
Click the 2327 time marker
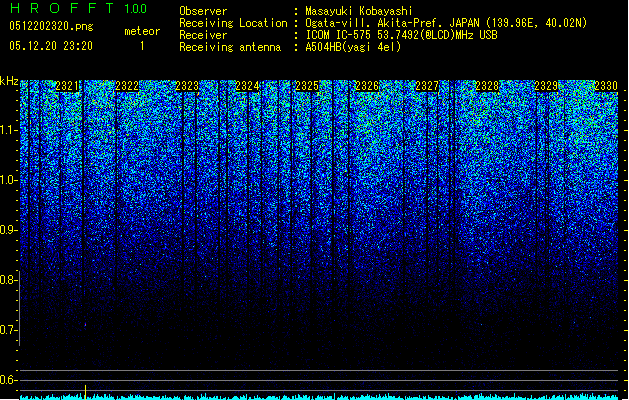point(427,86)
